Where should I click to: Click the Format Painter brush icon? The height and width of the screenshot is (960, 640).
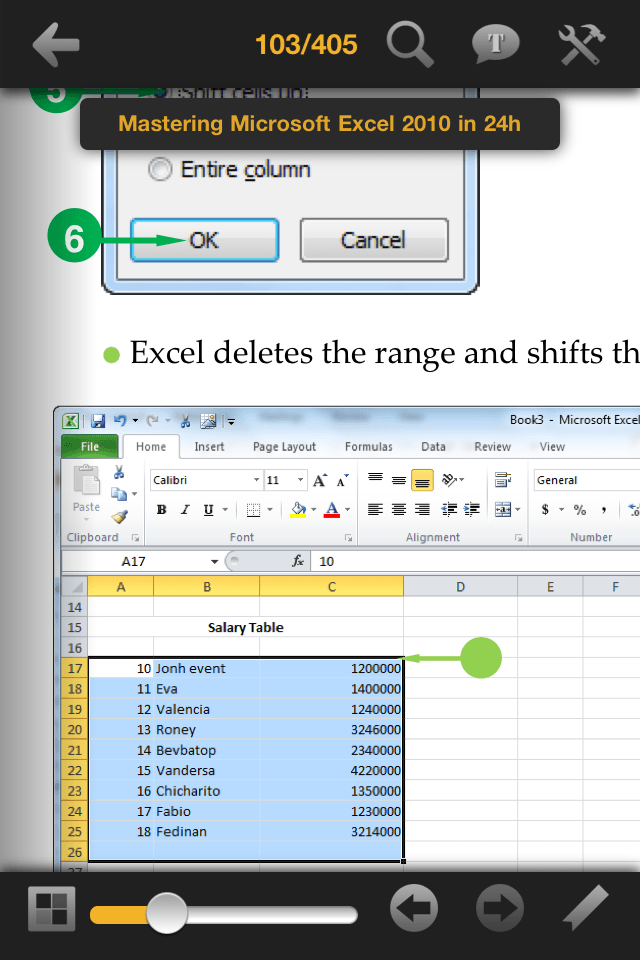pos(119,517)
